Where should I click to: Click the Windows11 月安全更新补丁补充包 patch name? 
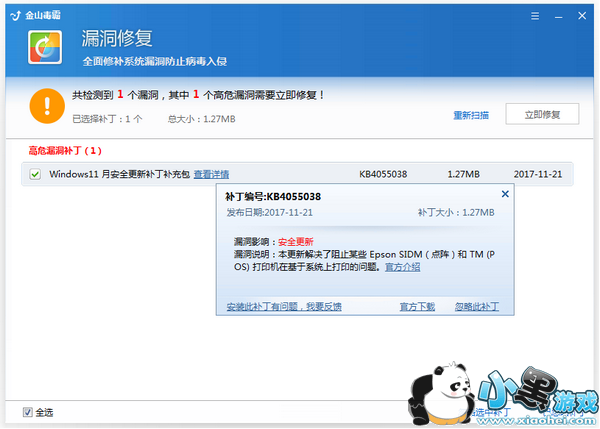[119, 175]
